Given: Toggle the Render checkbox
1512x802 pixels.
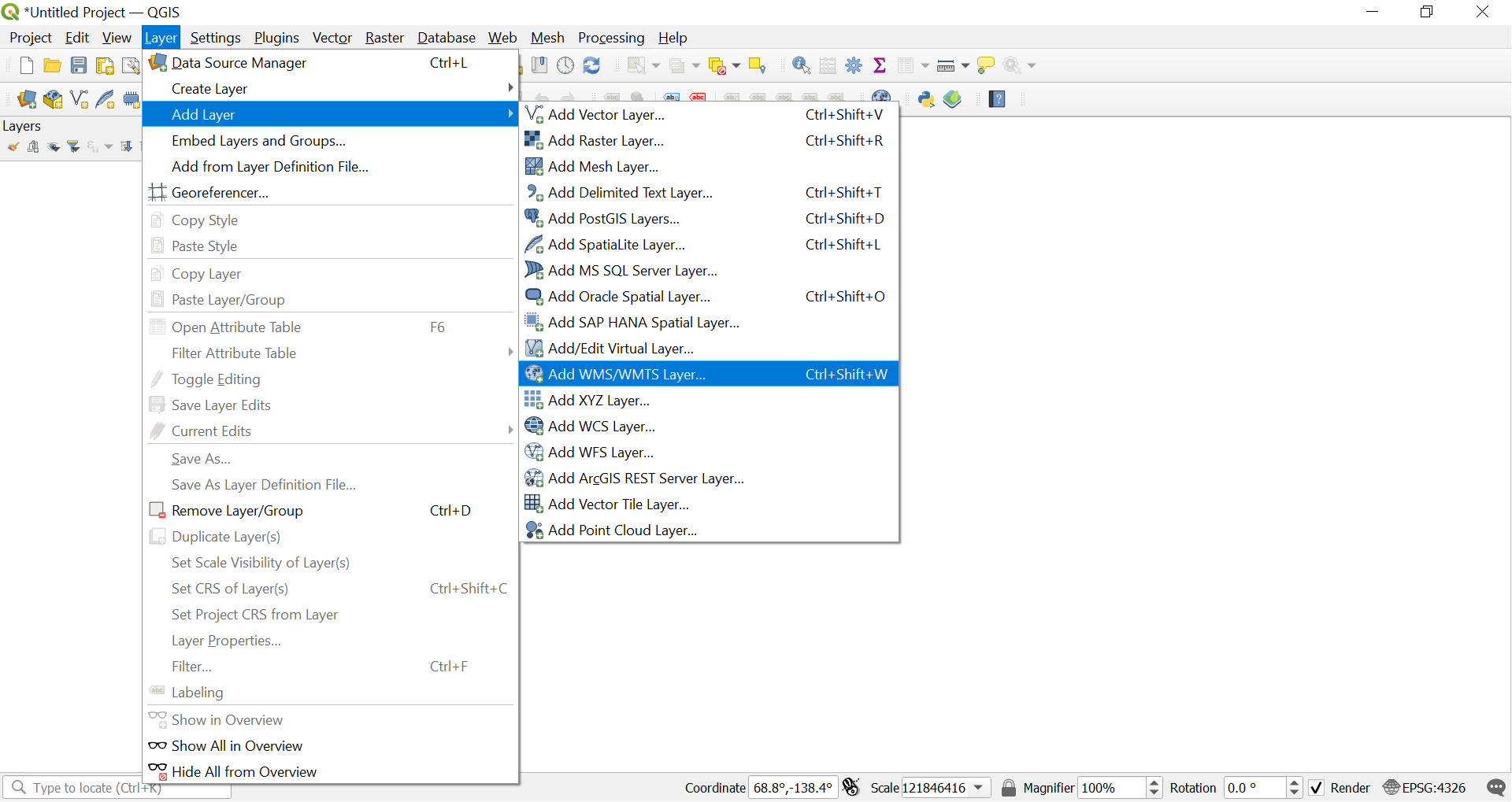Looking at the screenshot, I should 1317,788.
